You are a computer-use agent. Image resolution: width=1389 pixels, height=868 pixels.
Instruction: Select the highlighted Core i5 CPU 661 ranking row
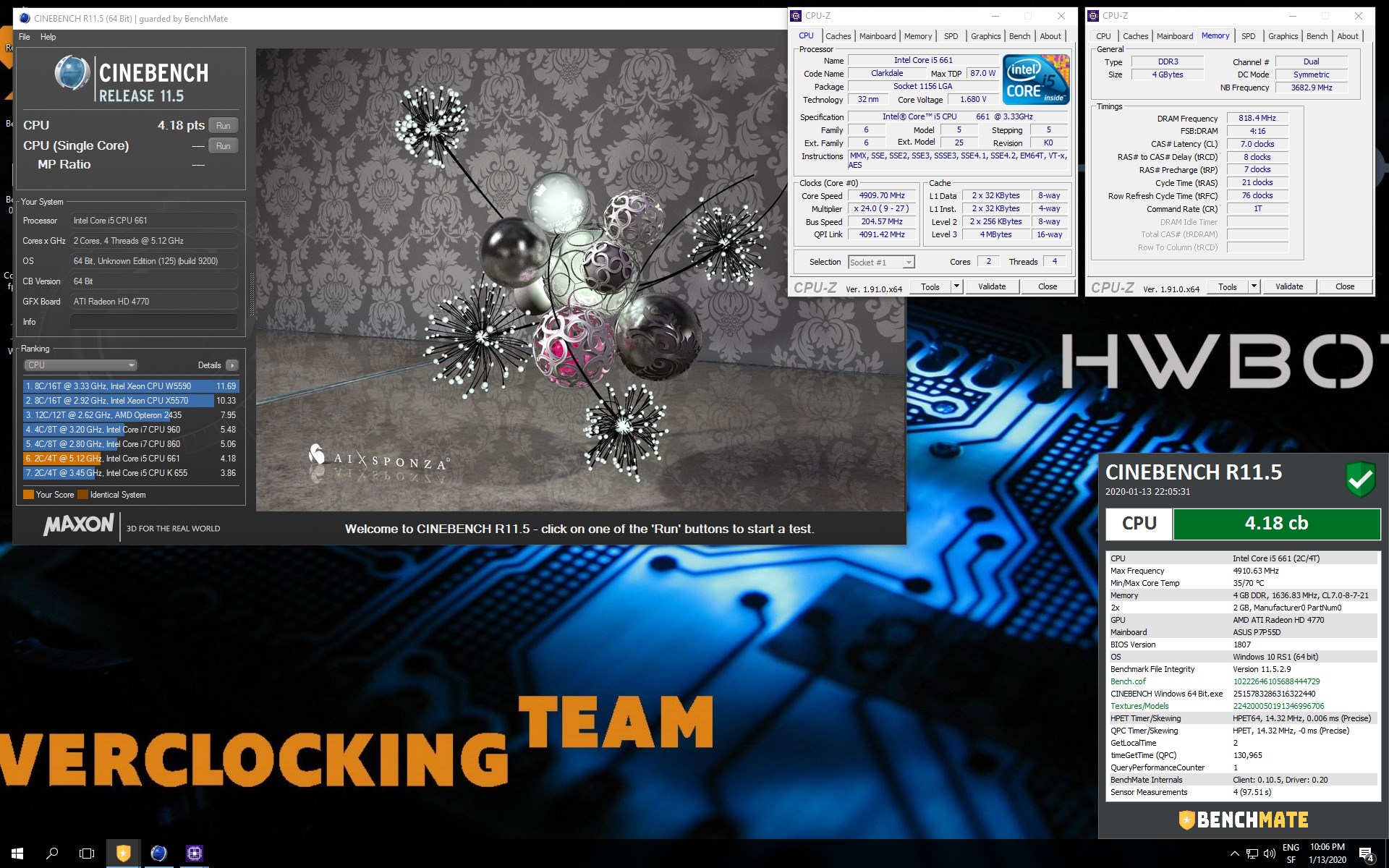pyautogui.click(x=131, y=459)
